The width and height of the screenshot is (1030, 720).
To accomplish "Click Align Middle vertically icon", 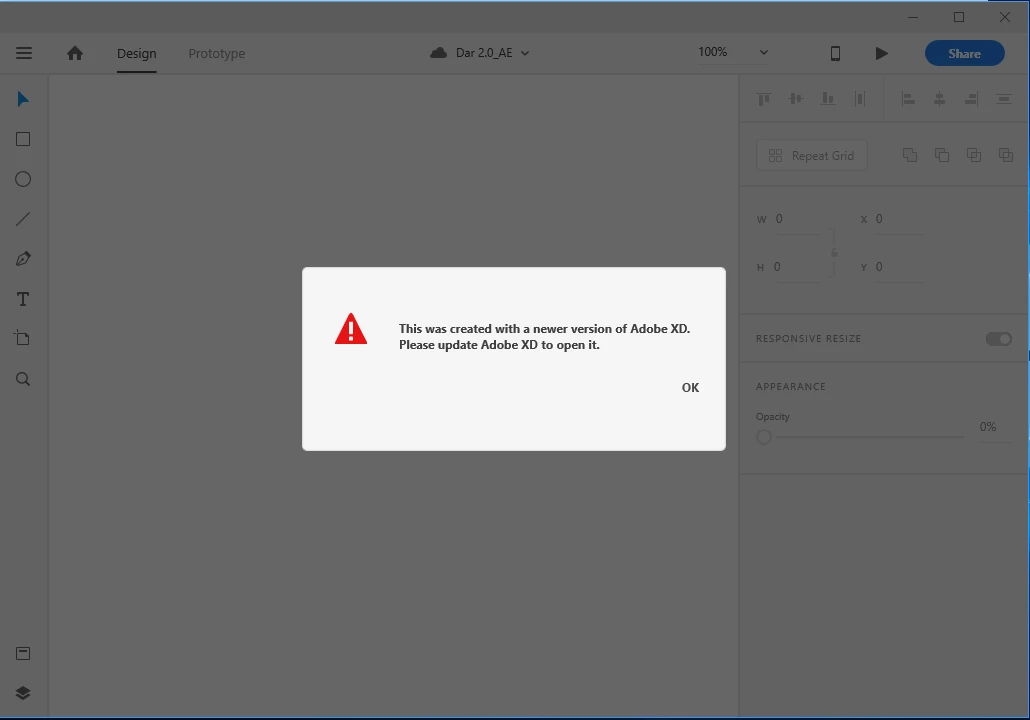I will (795, 99).
